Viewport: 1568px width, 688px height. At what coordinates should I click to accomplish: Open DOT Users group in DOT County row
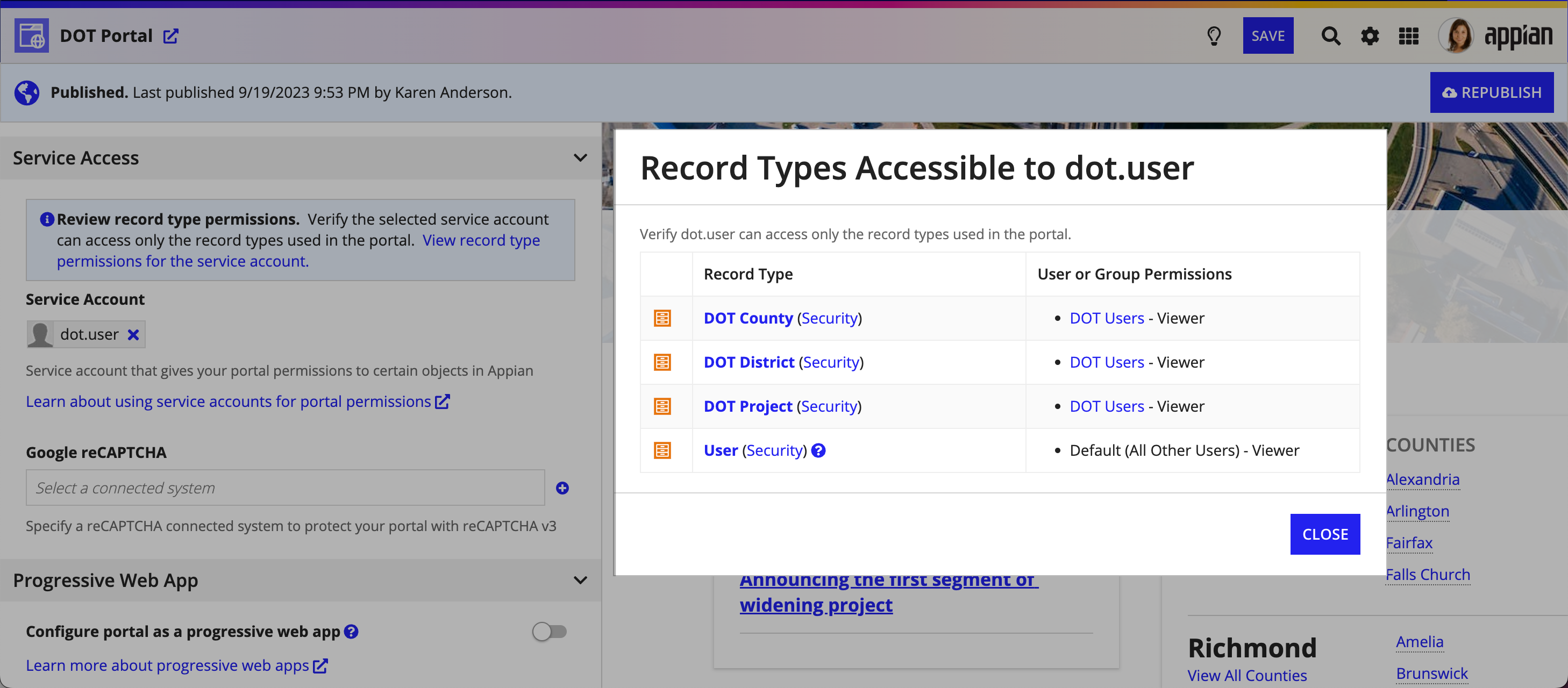(x=1107, y=318)
